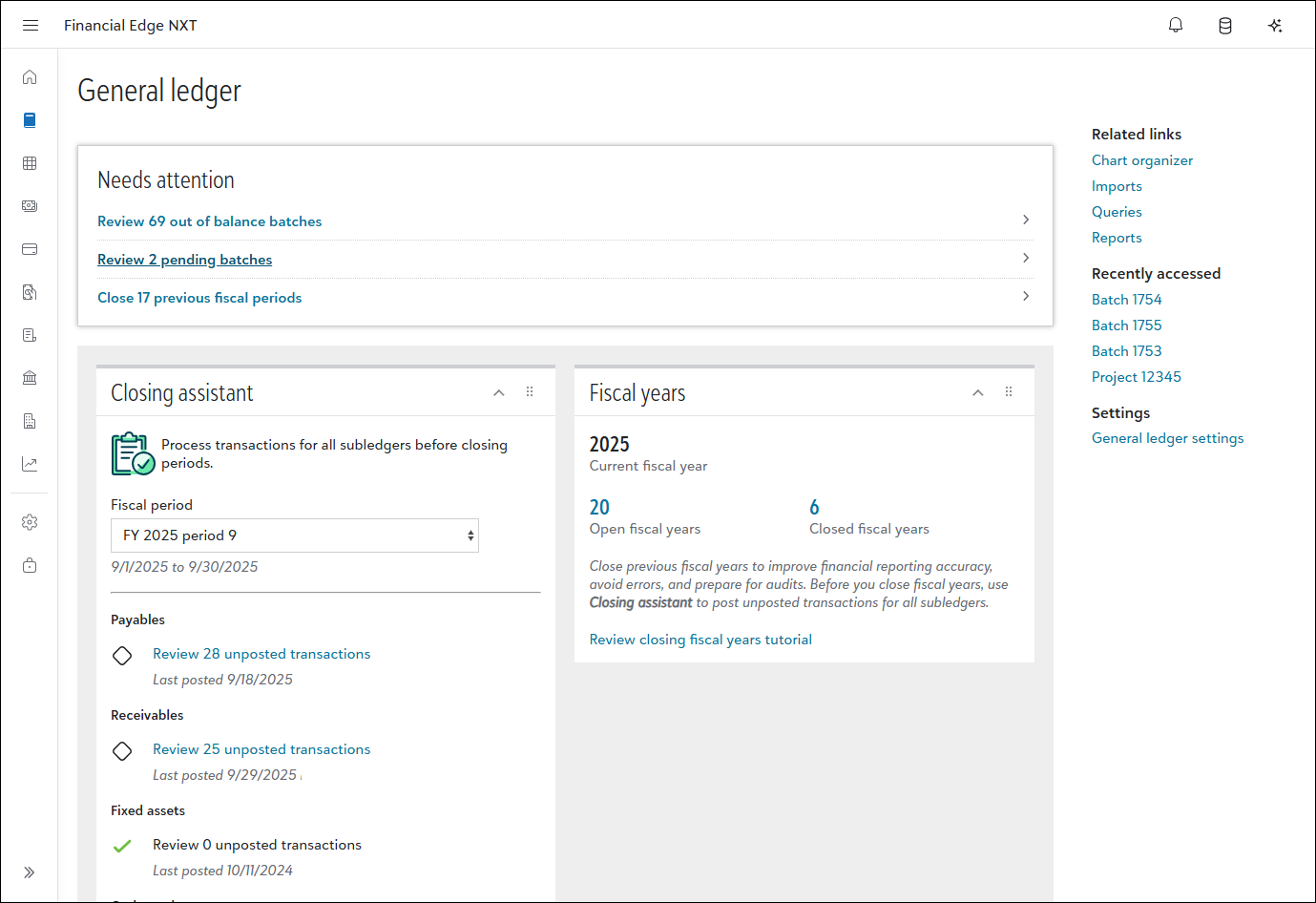Expand the left sidebar navigation
Screen dimensions: 1316x903
(x=30, y=872)
